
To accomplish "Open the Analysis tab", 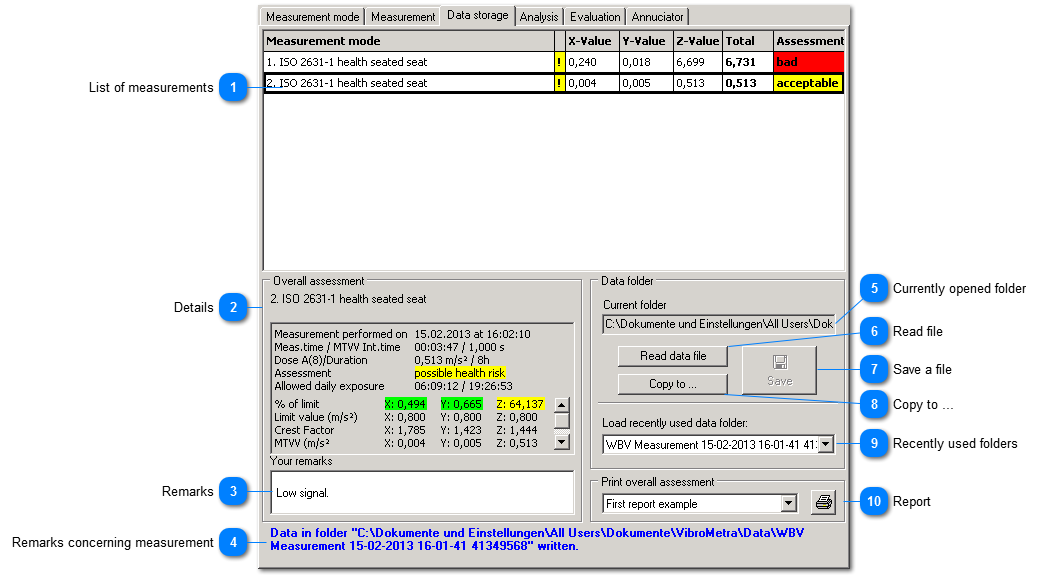I will point(539,17).
